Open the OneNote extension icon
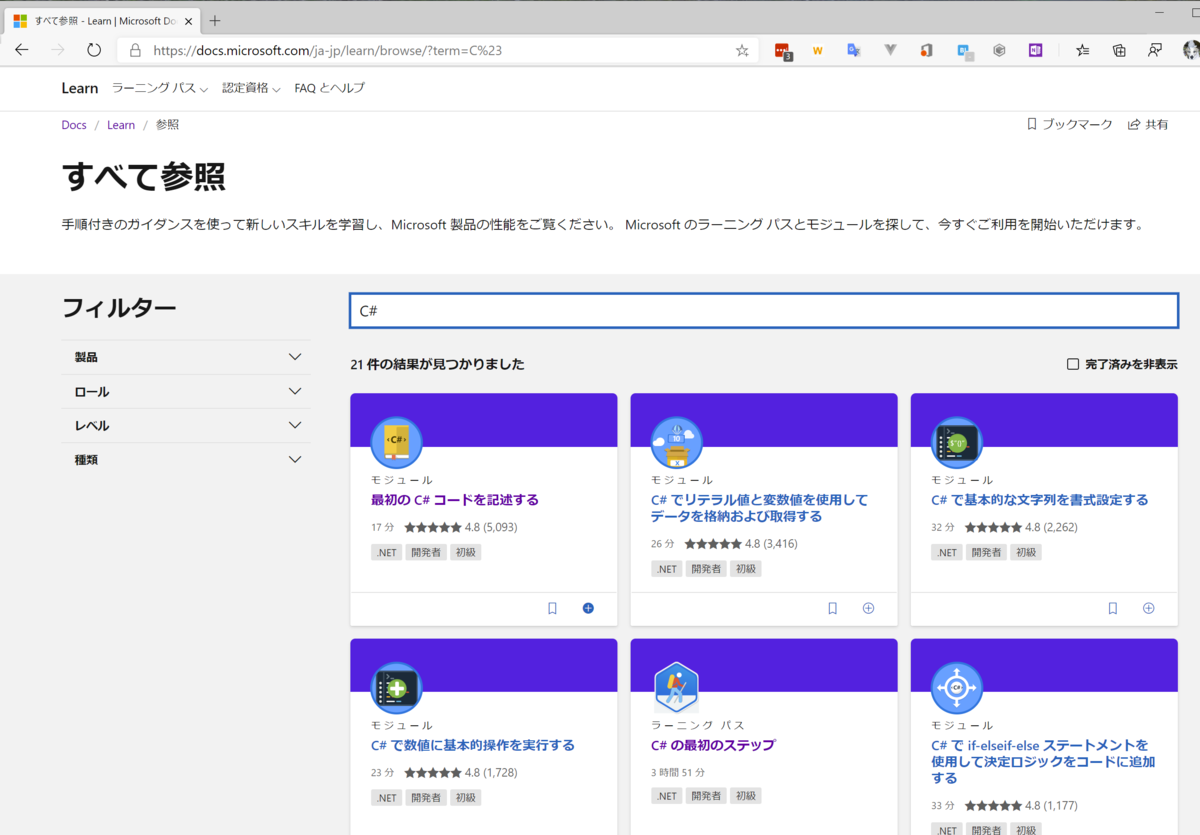Viewport: 1200px width, 835px height. click(1035, 50)
